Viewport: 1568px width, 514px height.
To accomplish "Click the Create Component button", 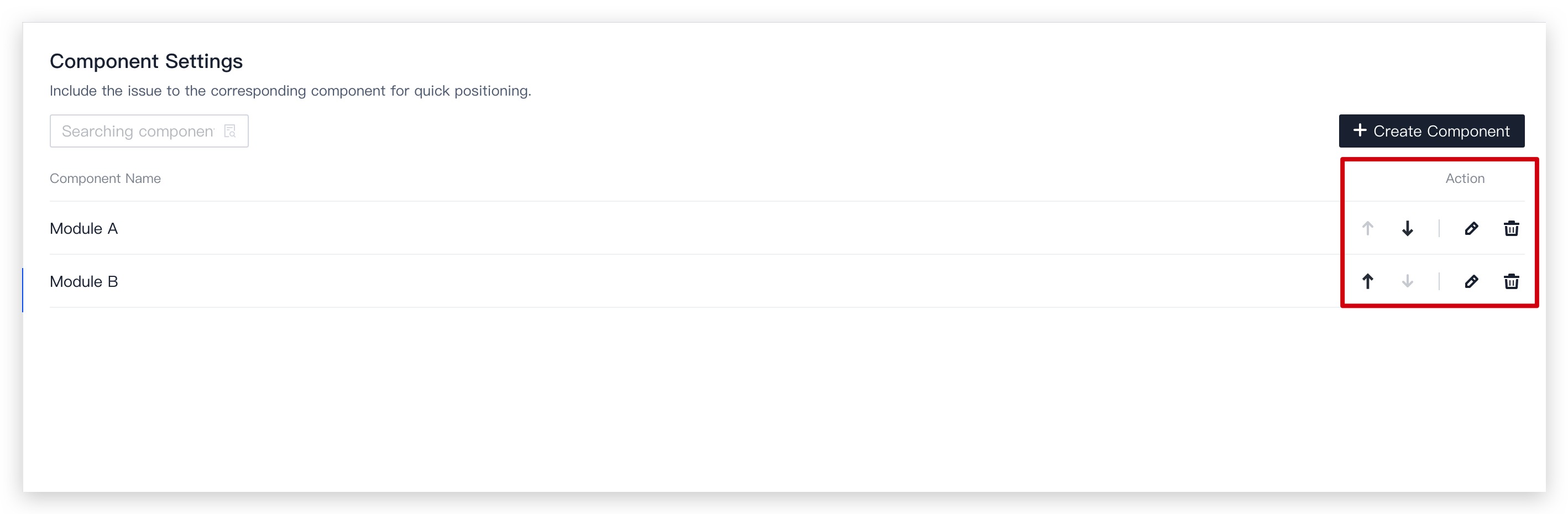I will [1431, 131].
